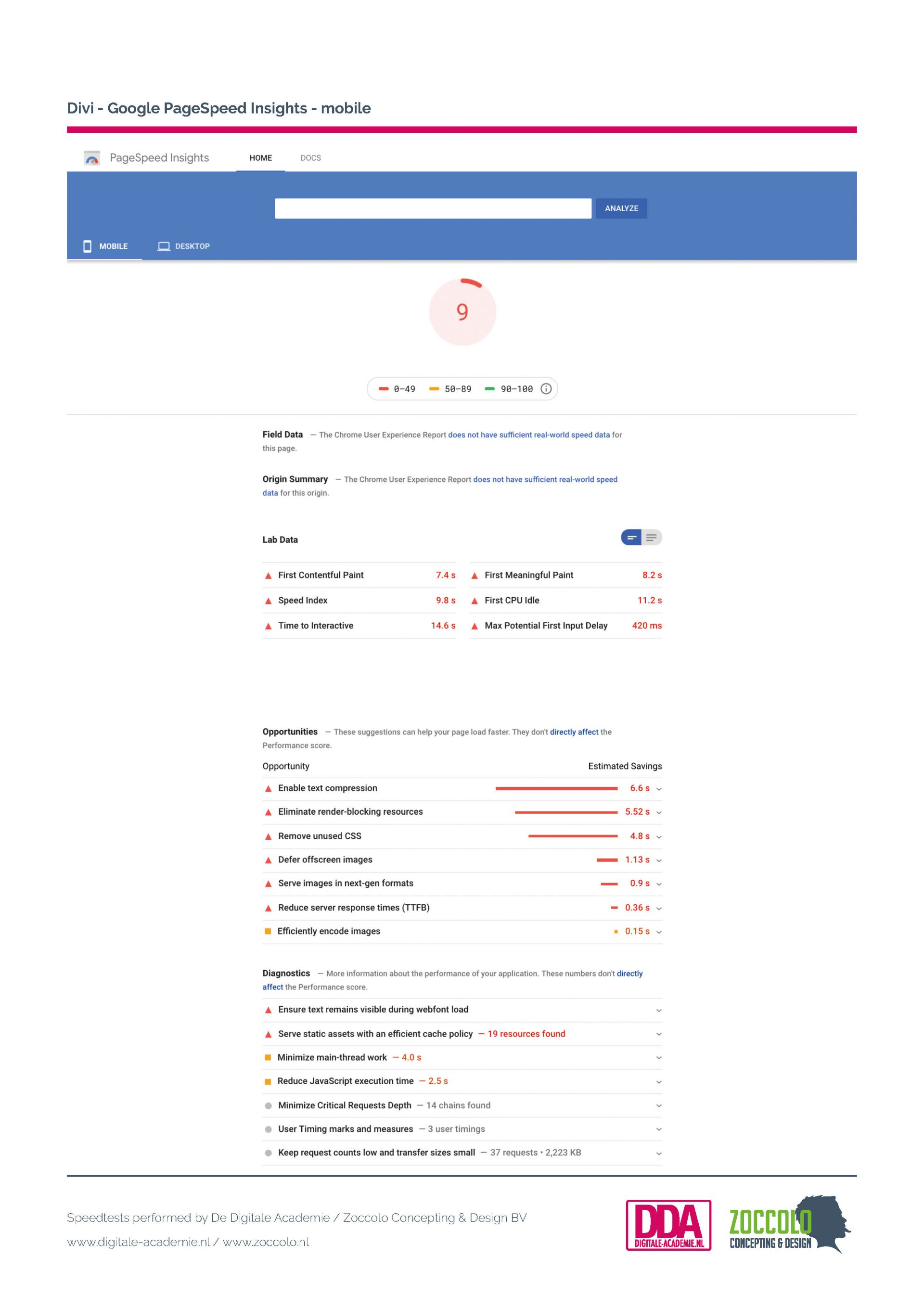This screenshot has width=924, height=1296.
Task: Click the score range legend pill
Action: pyautogui.click(x=462, y=388)
